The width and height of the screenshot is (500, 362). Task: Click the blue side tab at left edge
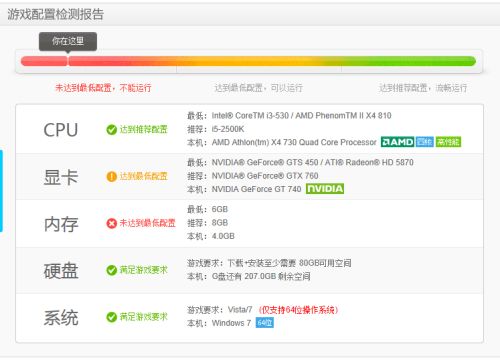1,191
